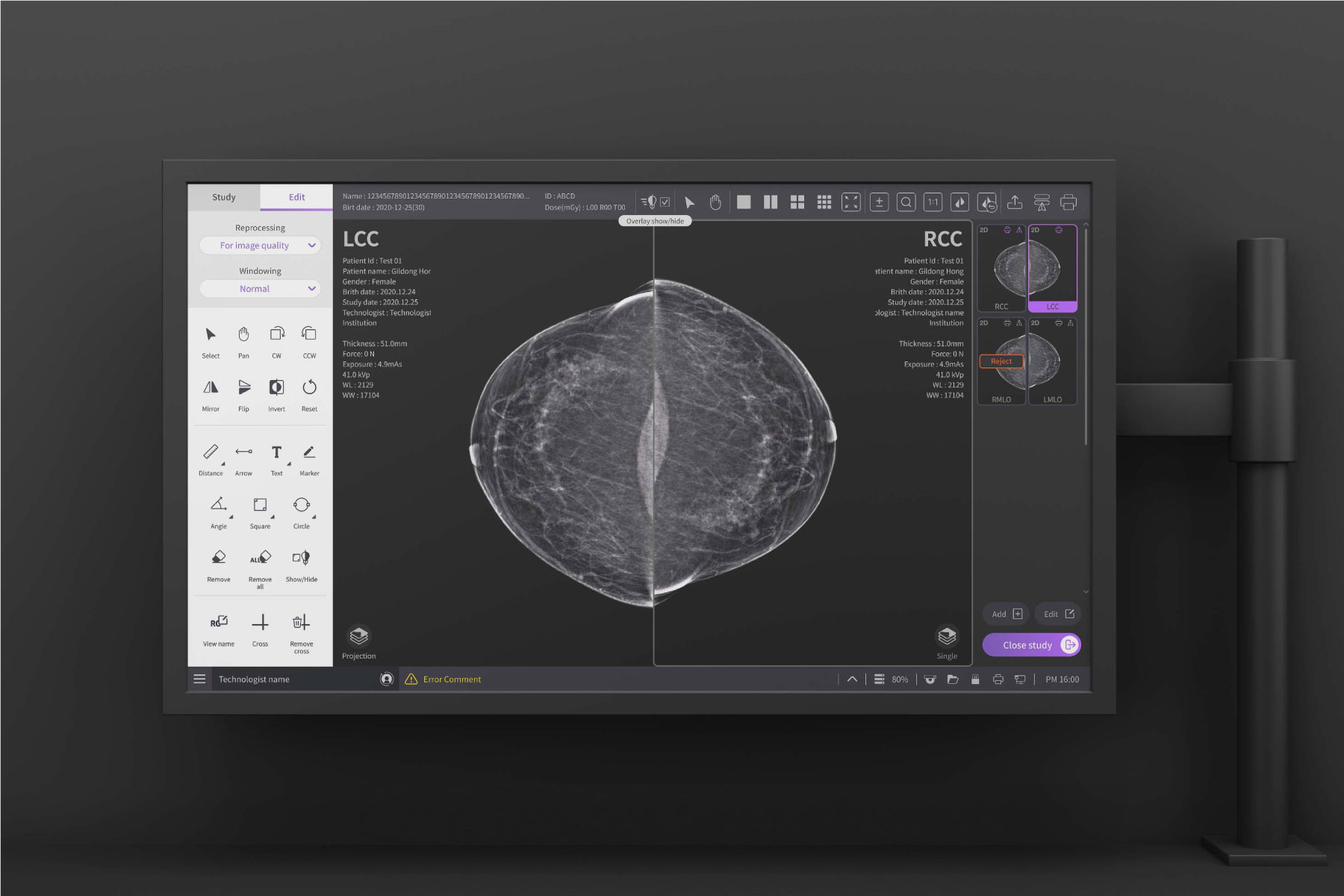Viewport: 1344px width, 896px height.
Task: Select the LMLO thumbnail
Action: pos(1053,361)
